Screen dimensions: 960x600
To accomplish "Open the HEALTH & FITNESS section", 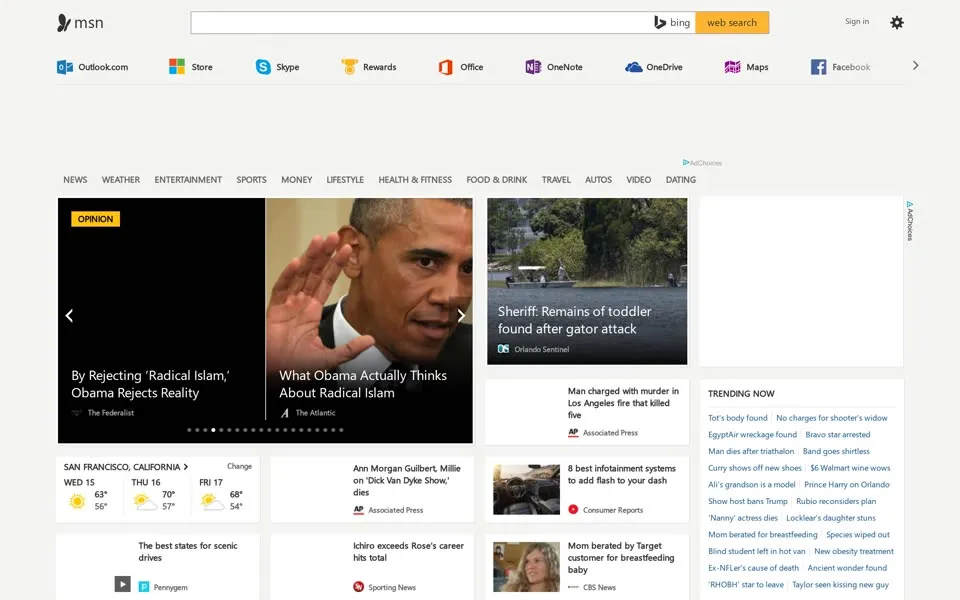I will pyautogui.click(x=415, y=179).
